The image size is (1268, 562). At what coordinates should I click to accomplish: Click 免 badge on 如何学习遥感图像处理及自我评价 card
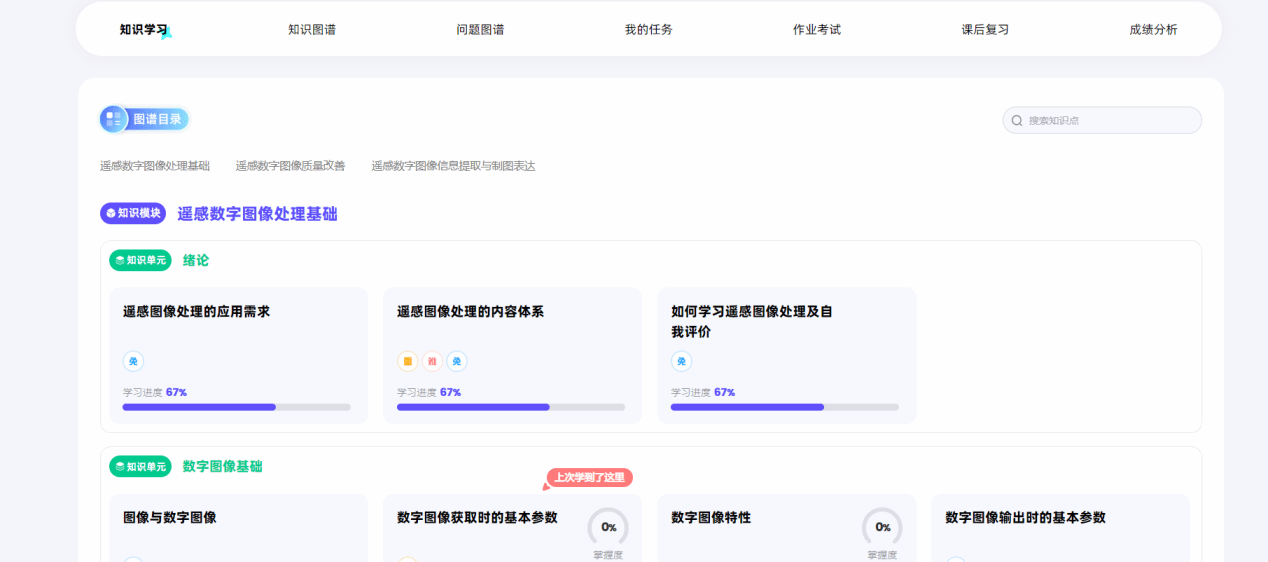point(681,361)
